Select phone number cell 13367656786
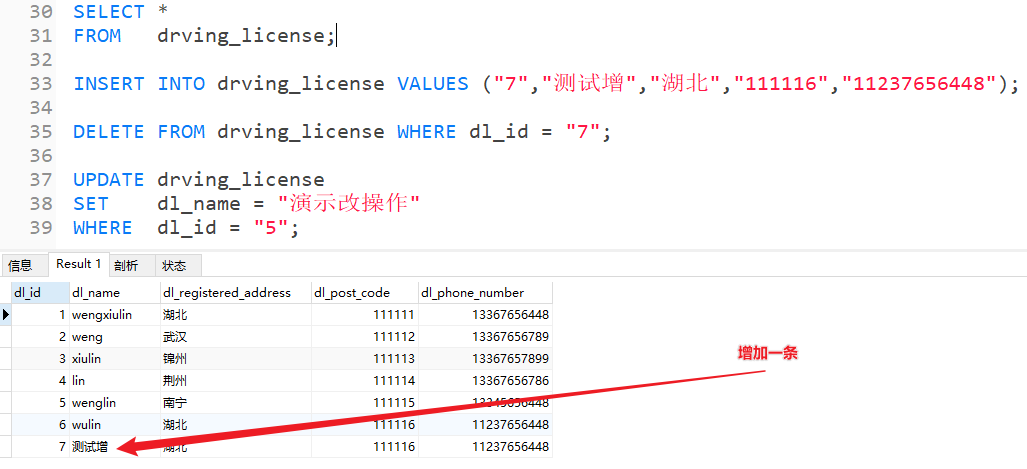Screen dimensions: 1027x469 tap(485, 381)
